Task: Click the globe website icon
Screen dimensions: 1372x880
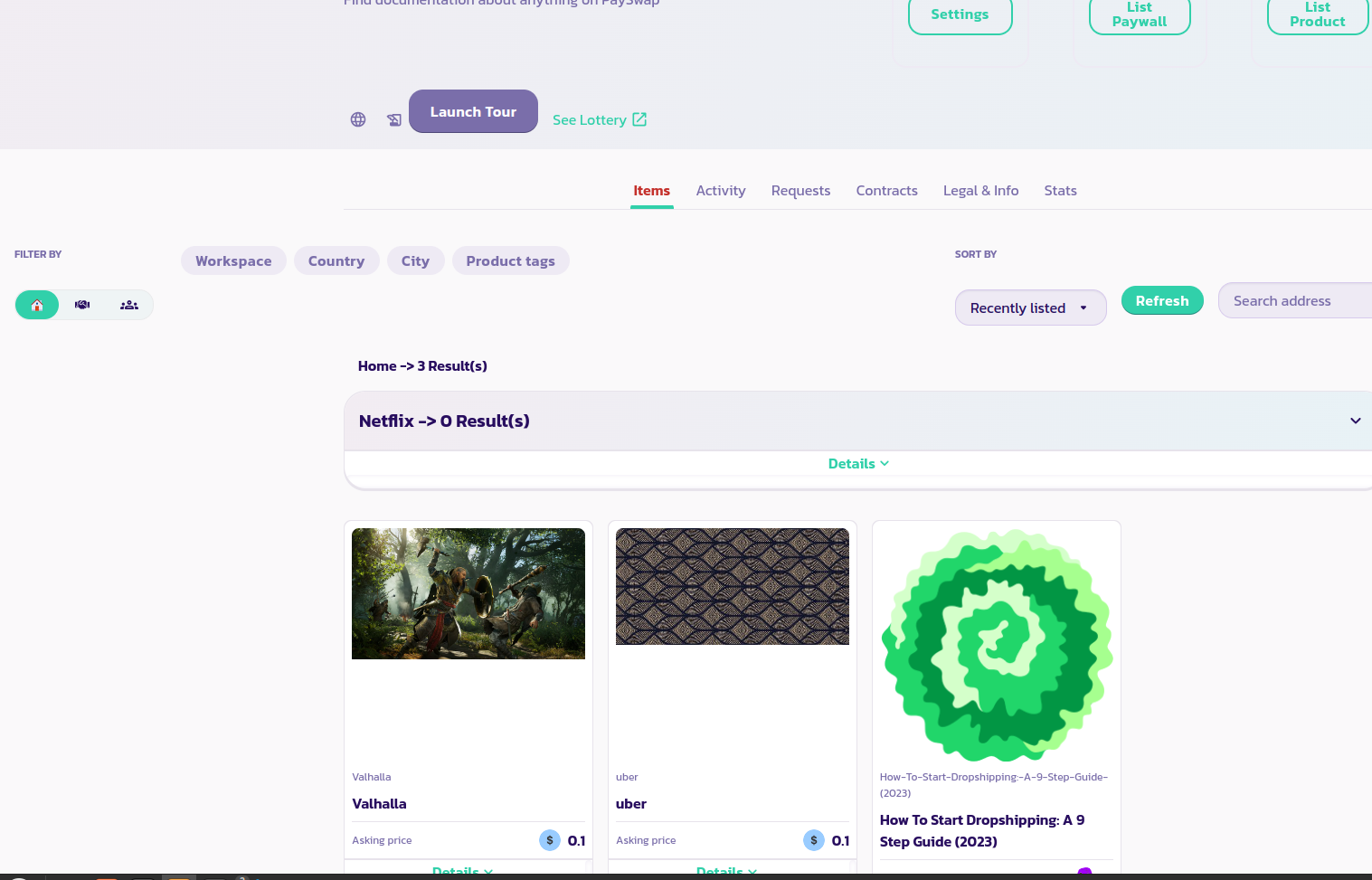Action: (358, 119)
